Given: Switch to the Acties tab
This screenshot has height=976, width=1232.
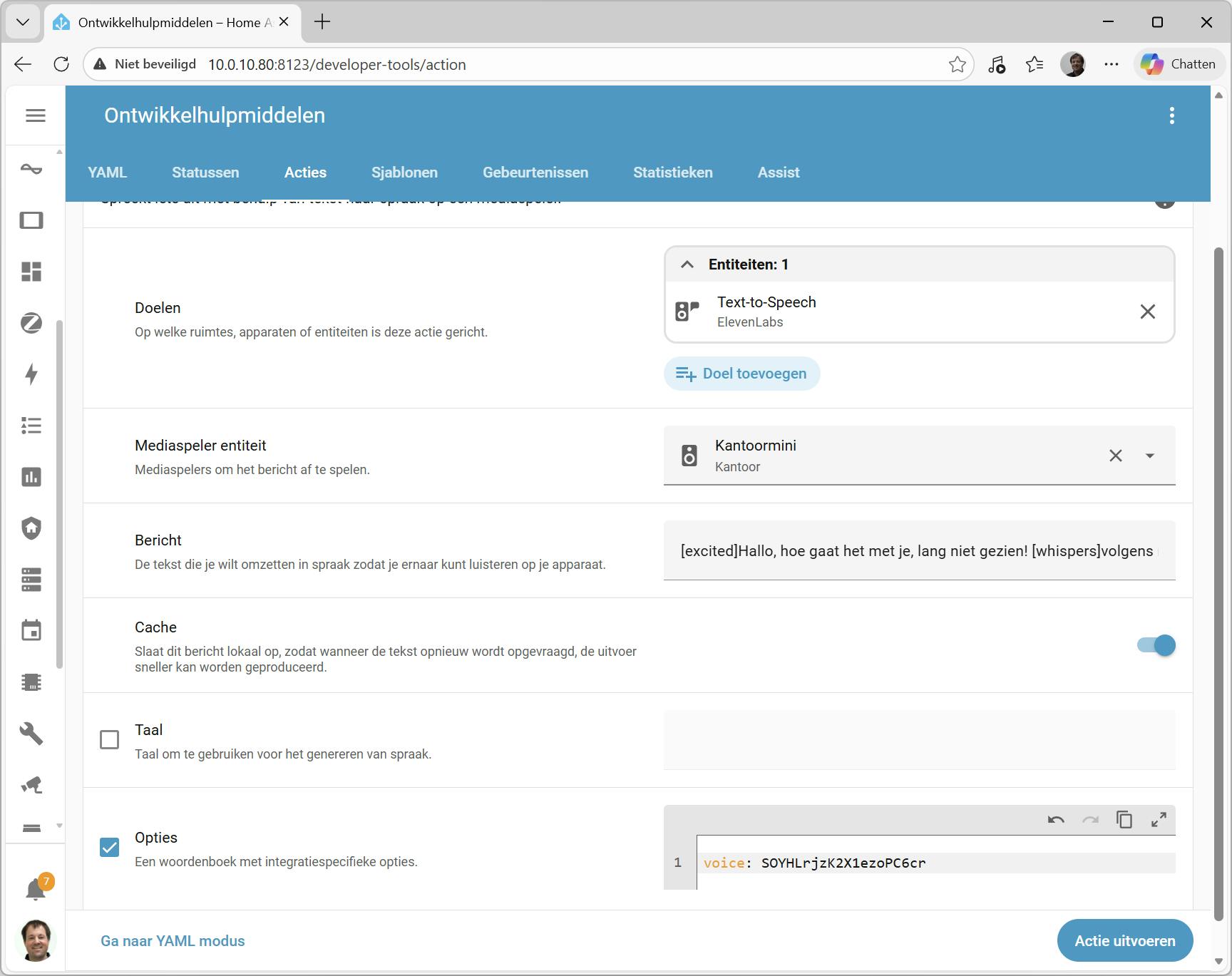Looking at the screenshot, I should tap(305, 173).
